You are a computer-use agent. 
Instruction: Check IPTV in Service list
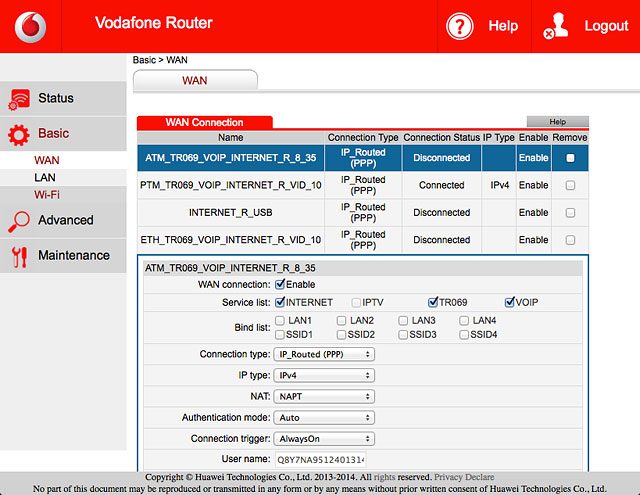356,302
